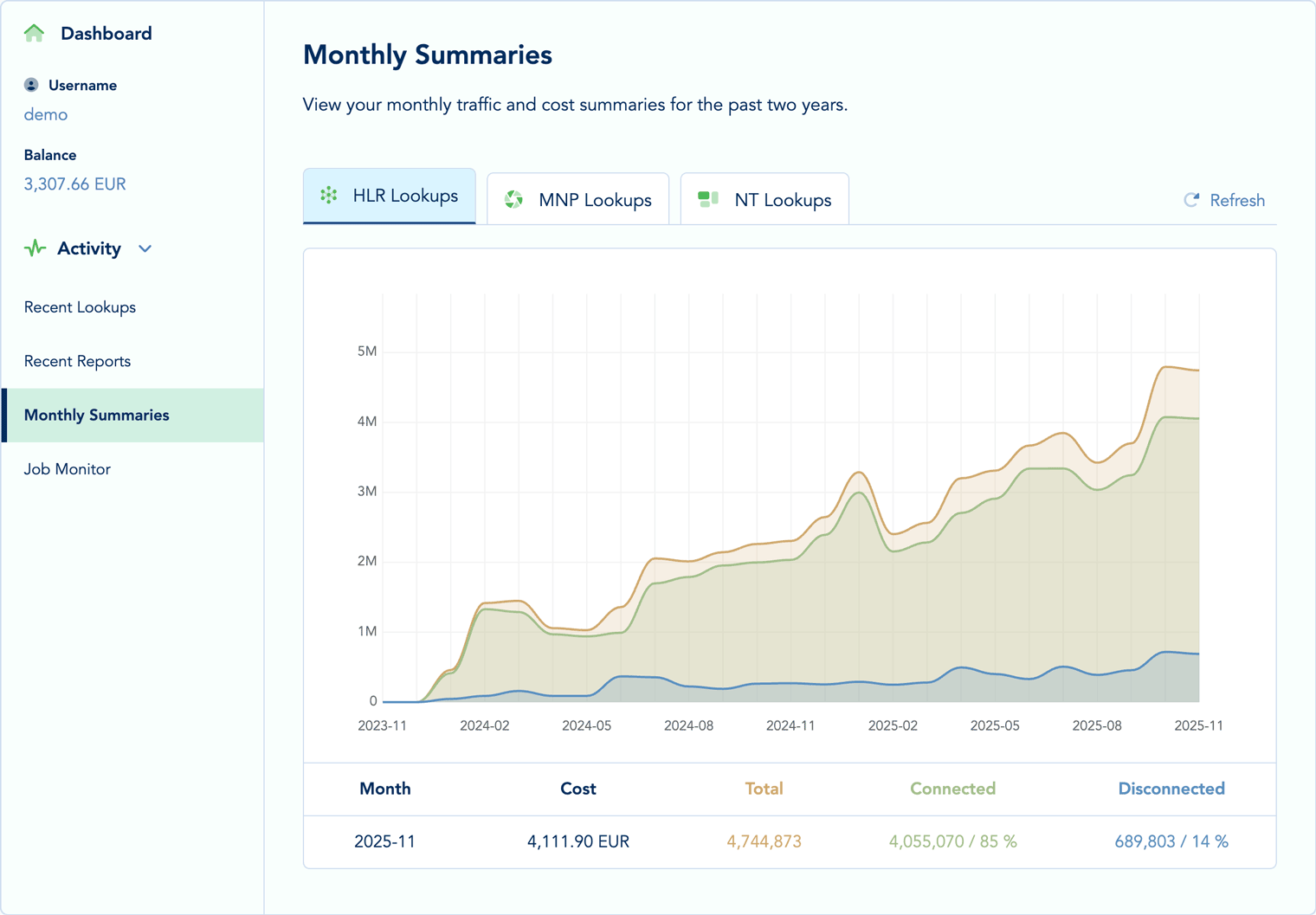Click the MNP Lookups pinwheel icon

coord(514,198)
